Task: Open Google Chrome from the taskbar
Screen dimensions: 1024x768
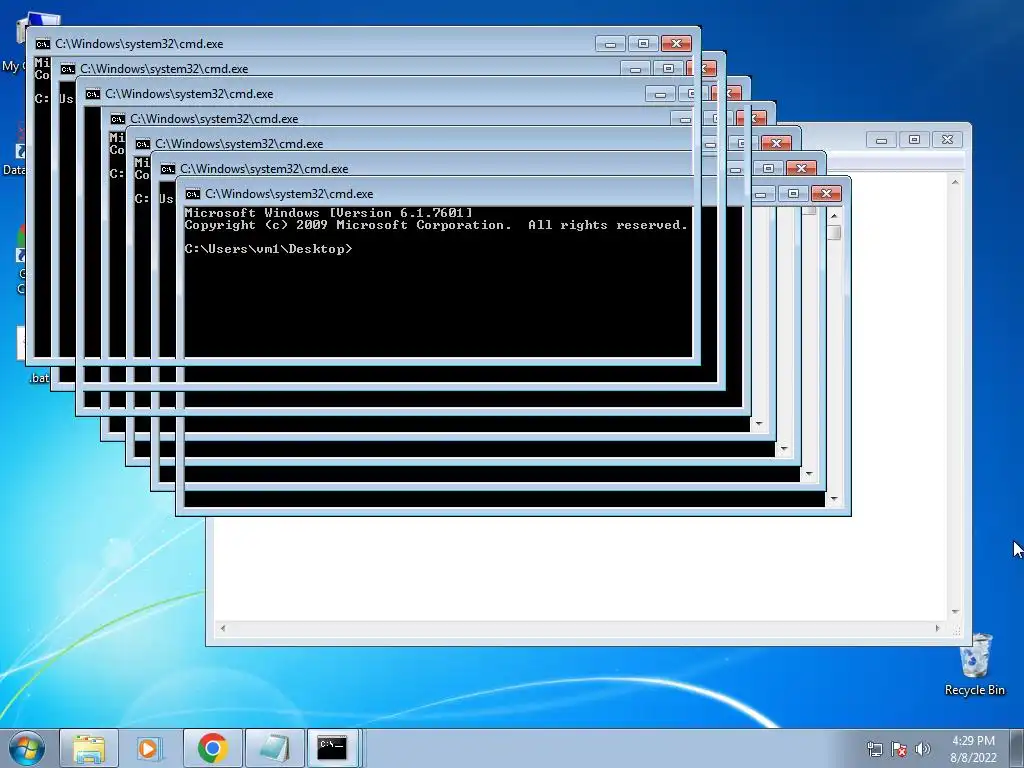Action: [212, 748]
